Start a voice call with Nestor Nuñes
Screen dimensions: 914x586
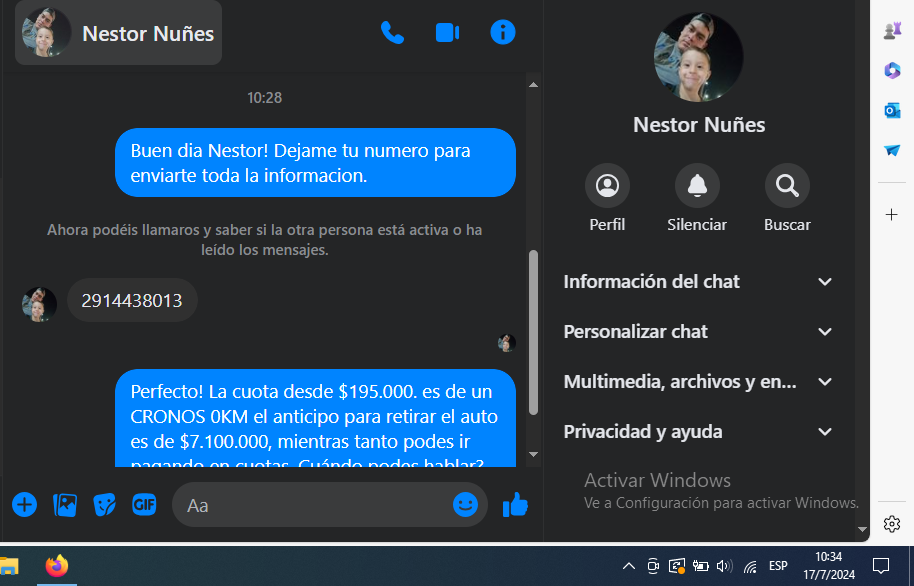tap(392, 33)
